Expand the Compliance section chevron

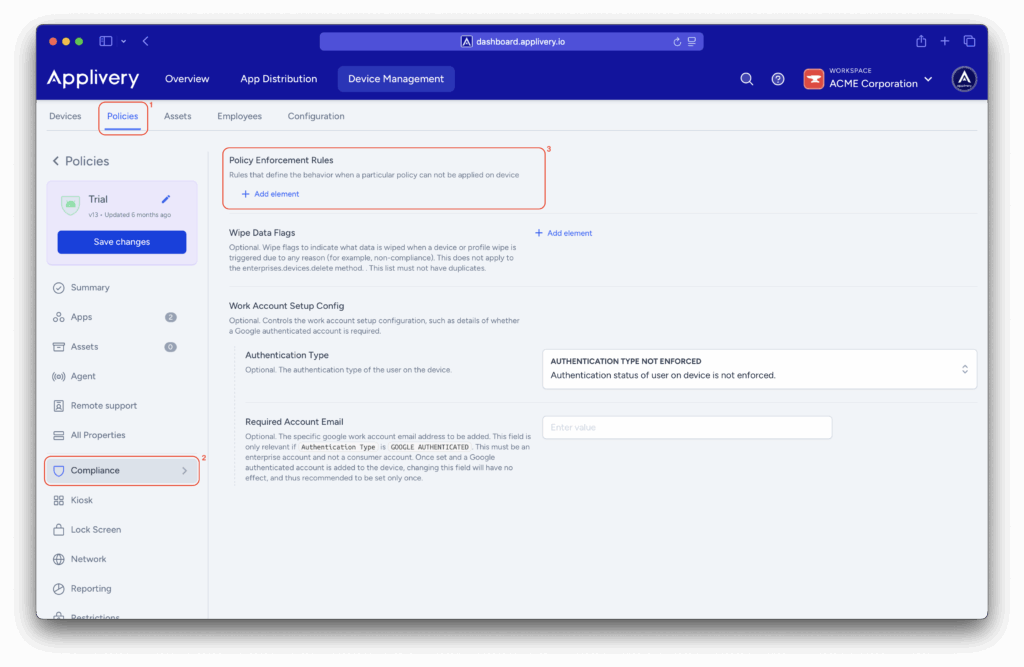[184, 471]
